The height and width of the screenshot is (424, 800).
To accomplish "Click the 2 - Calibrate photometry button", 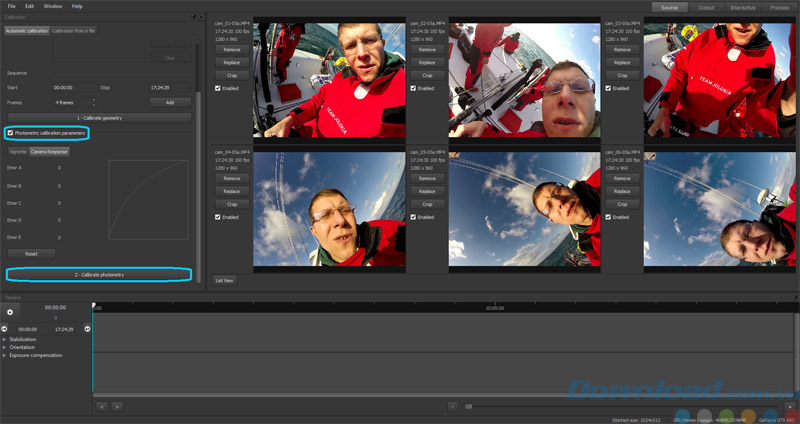I will 101,273.
